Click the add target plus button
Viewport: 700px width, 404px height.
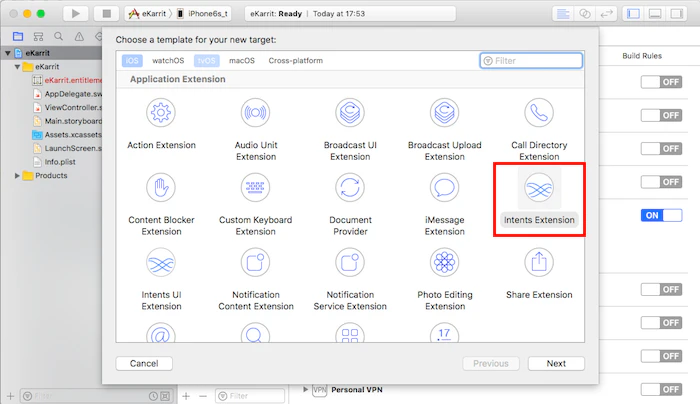[x=186, y=396]
